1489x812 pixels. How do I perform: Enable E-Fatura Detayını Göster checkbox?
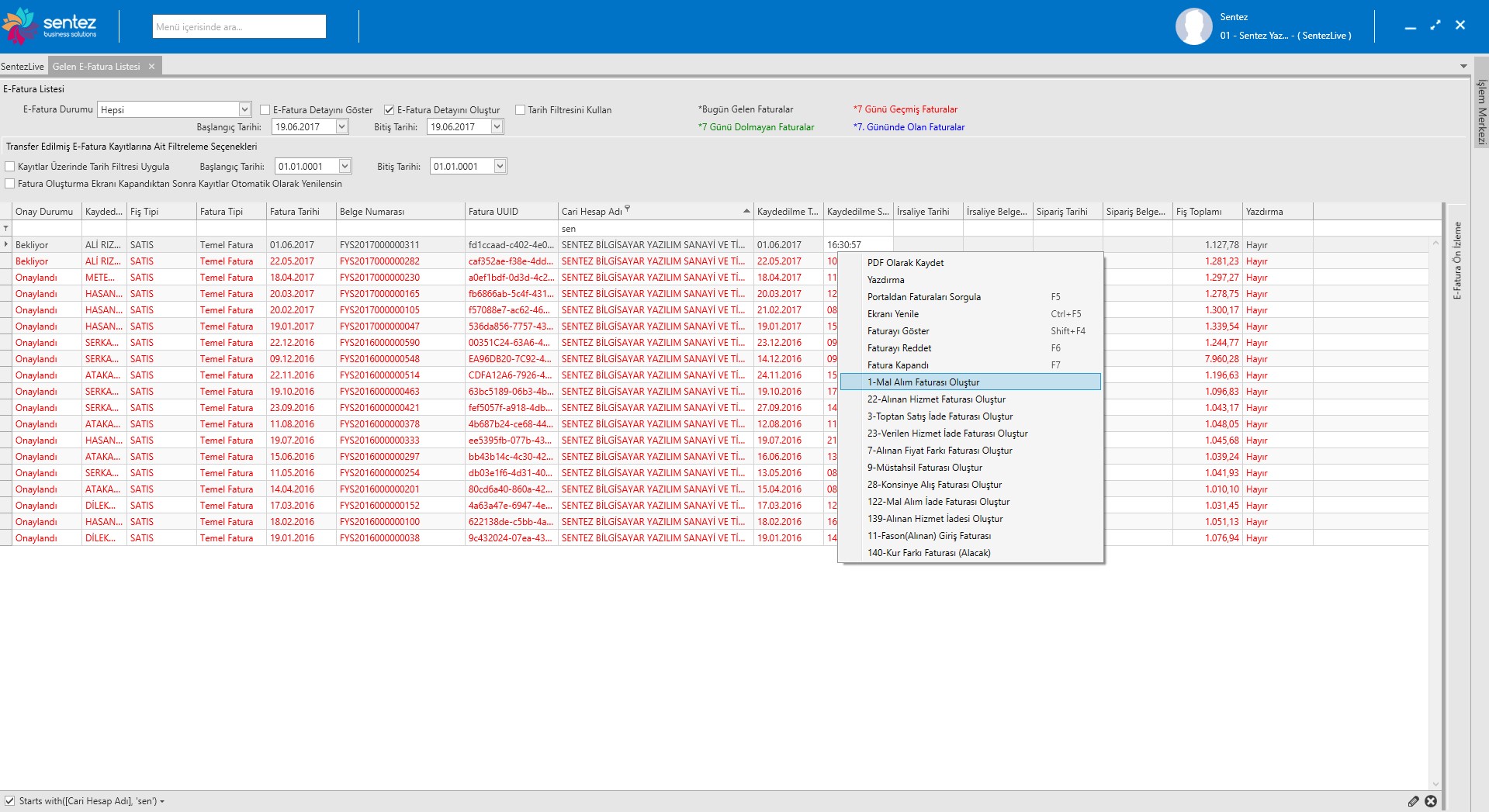pyautogui.click(x=265, y=110)
